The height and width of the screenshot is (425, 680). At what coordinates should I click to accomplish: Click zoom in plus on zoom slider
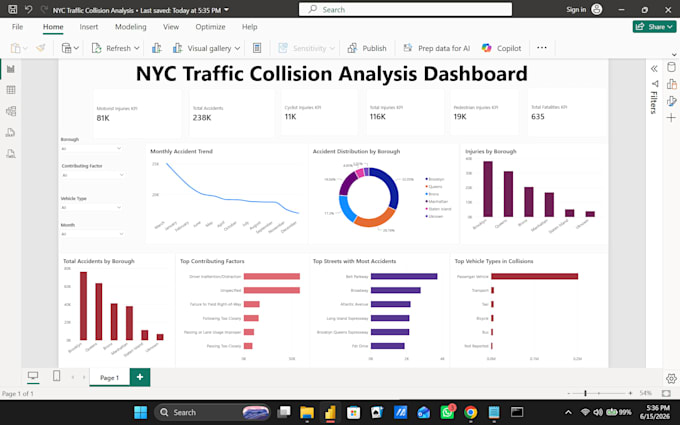coord(630,393)
